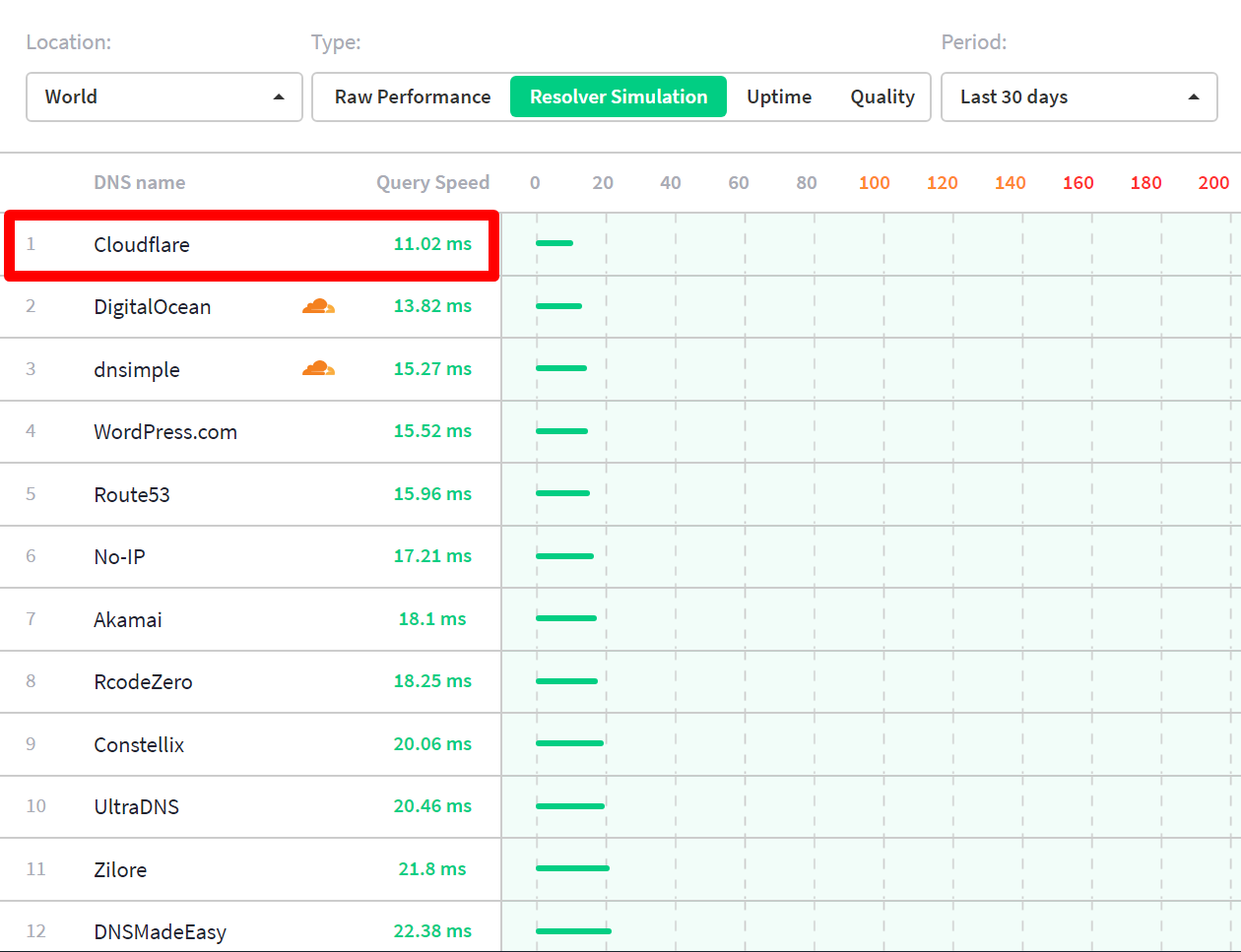Screen dimensions: 1241x952
Task: Click the 18.1 ms query speed
Action: pyautogui.click(x=432, y=618)
